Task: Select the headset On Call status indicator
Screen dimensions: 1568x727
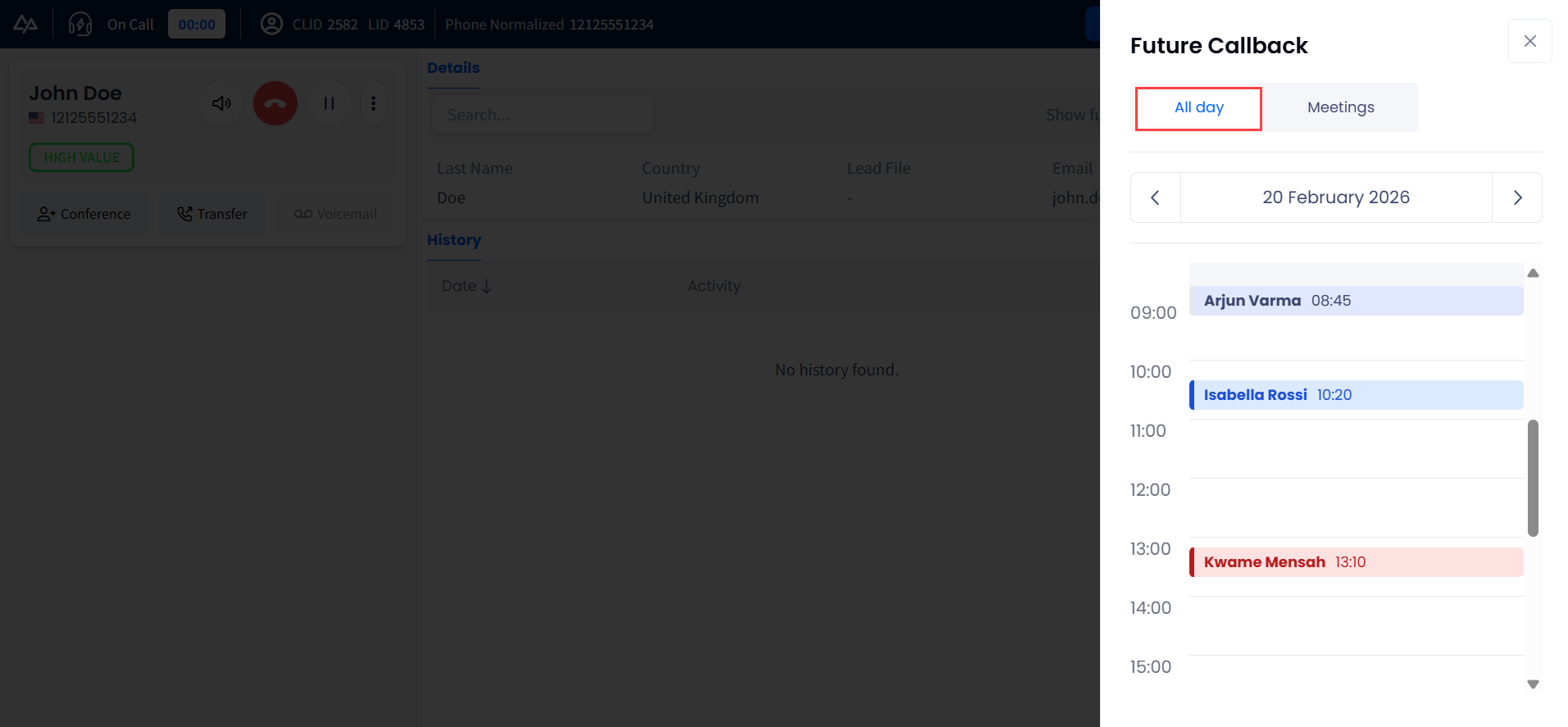Action: pyautogui.click(x=80, y=24)
